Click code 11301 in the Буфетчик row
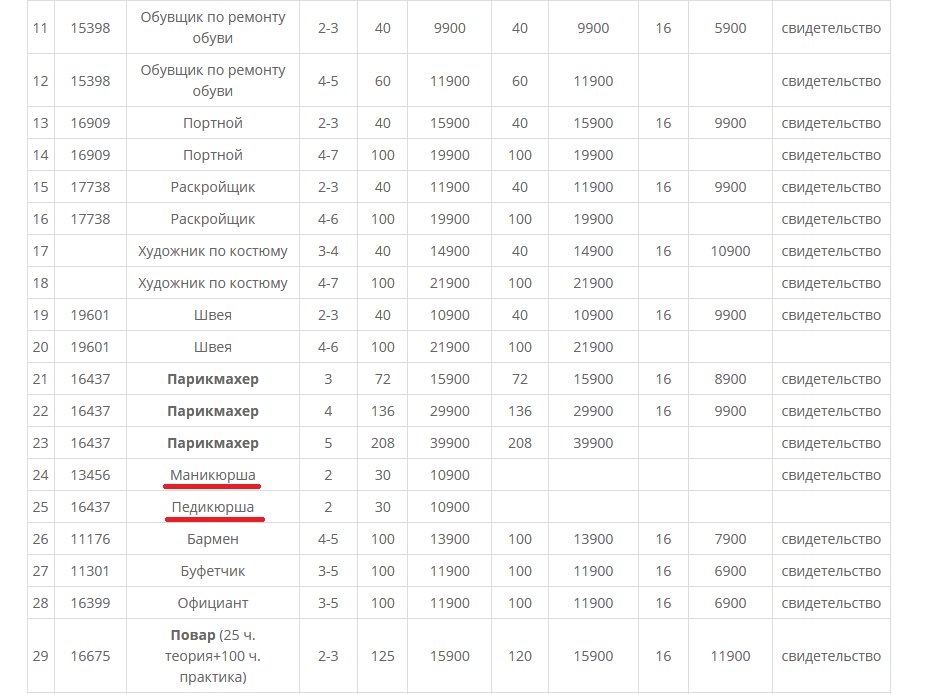The image size is (931, 694). point(90,571)
